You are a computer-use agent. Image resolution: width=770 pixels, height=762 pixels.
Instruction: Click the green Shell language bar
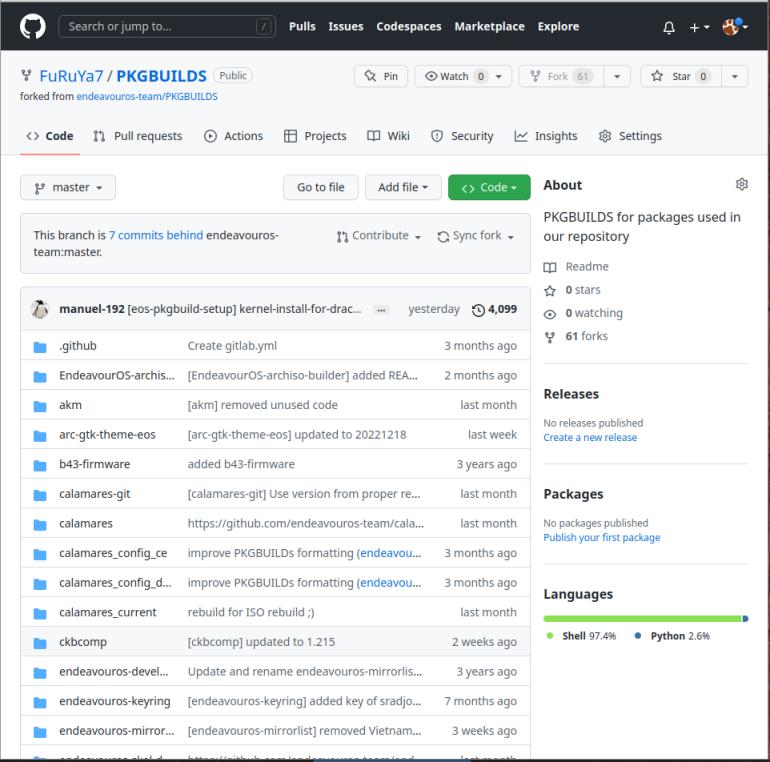642,619
